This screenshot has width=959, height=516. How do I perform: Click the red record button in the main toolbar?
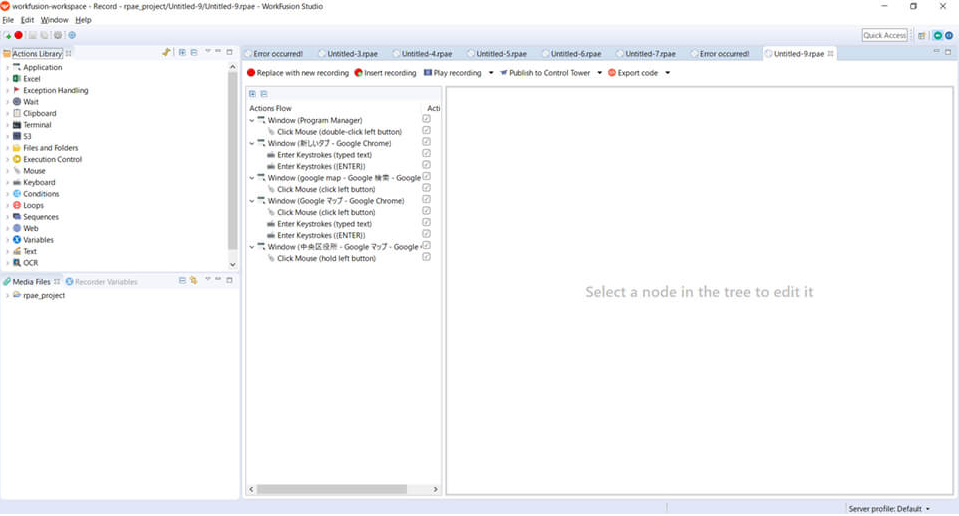tap(18, 35)
